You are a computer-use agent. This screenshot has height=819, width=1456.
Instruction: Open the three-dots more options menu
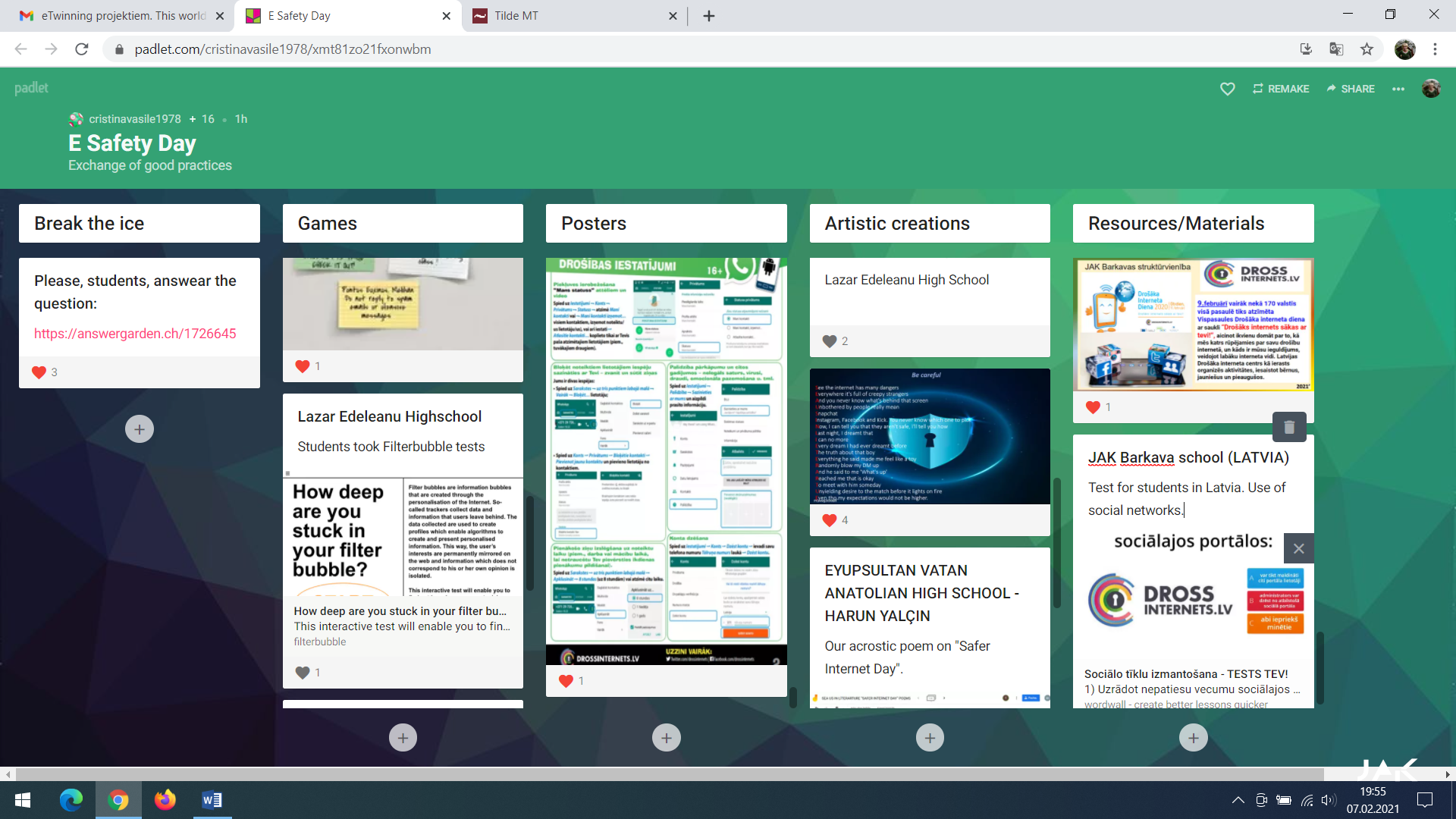[x=1398, y=89]
